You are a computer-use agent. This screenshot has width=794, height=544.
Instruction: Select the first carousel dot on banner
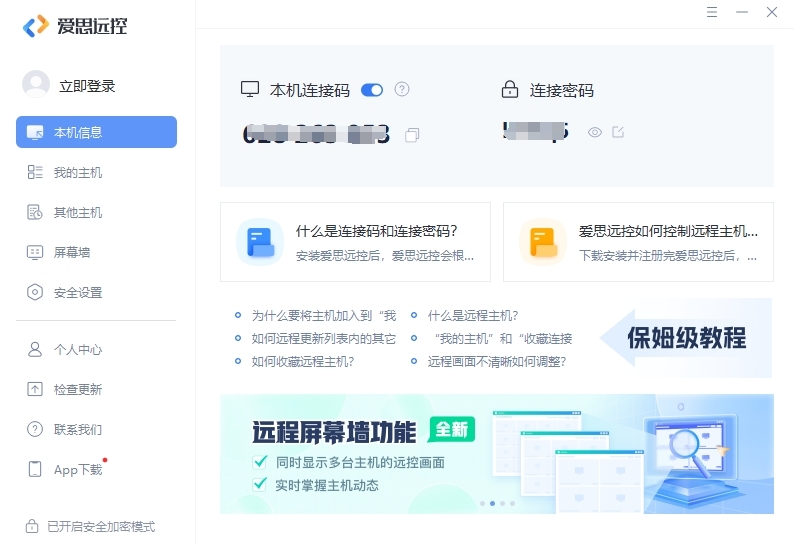483,503
